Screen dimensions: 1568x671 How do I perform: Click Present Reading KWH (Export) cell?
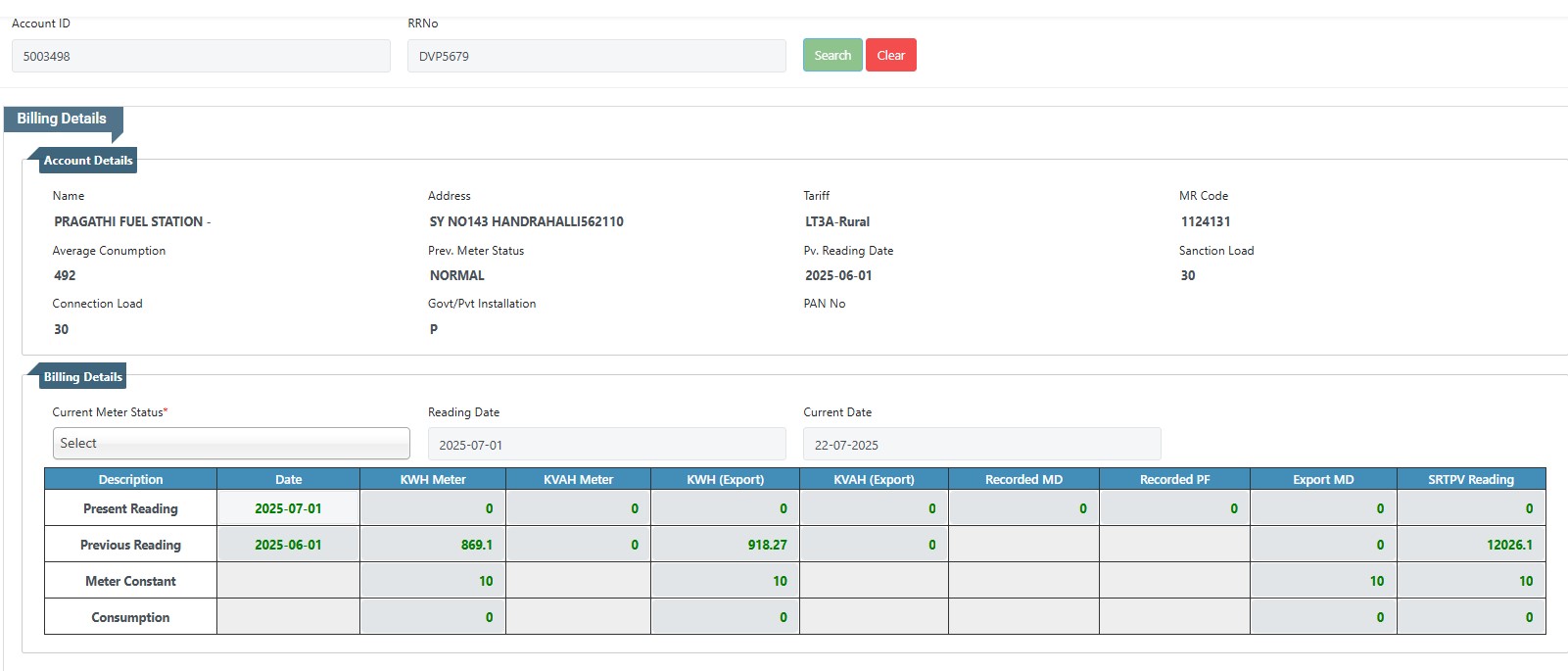click(x=725, y=508)
